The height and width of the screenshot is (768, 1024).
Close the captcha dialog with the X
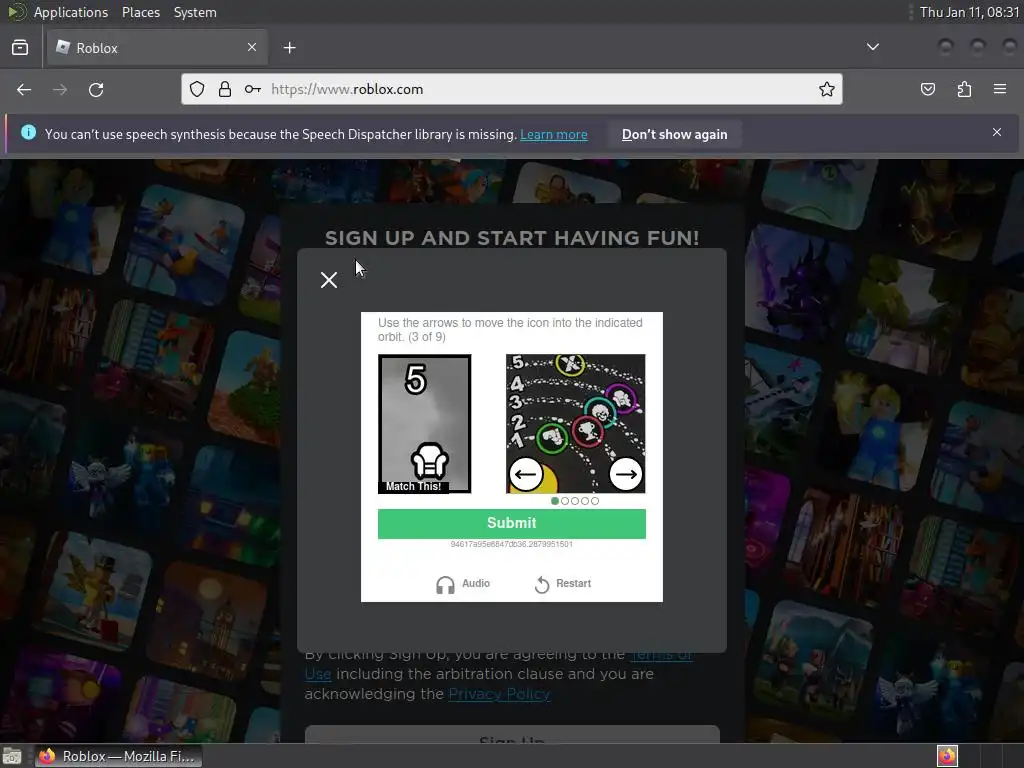click(x=328, y=280)
